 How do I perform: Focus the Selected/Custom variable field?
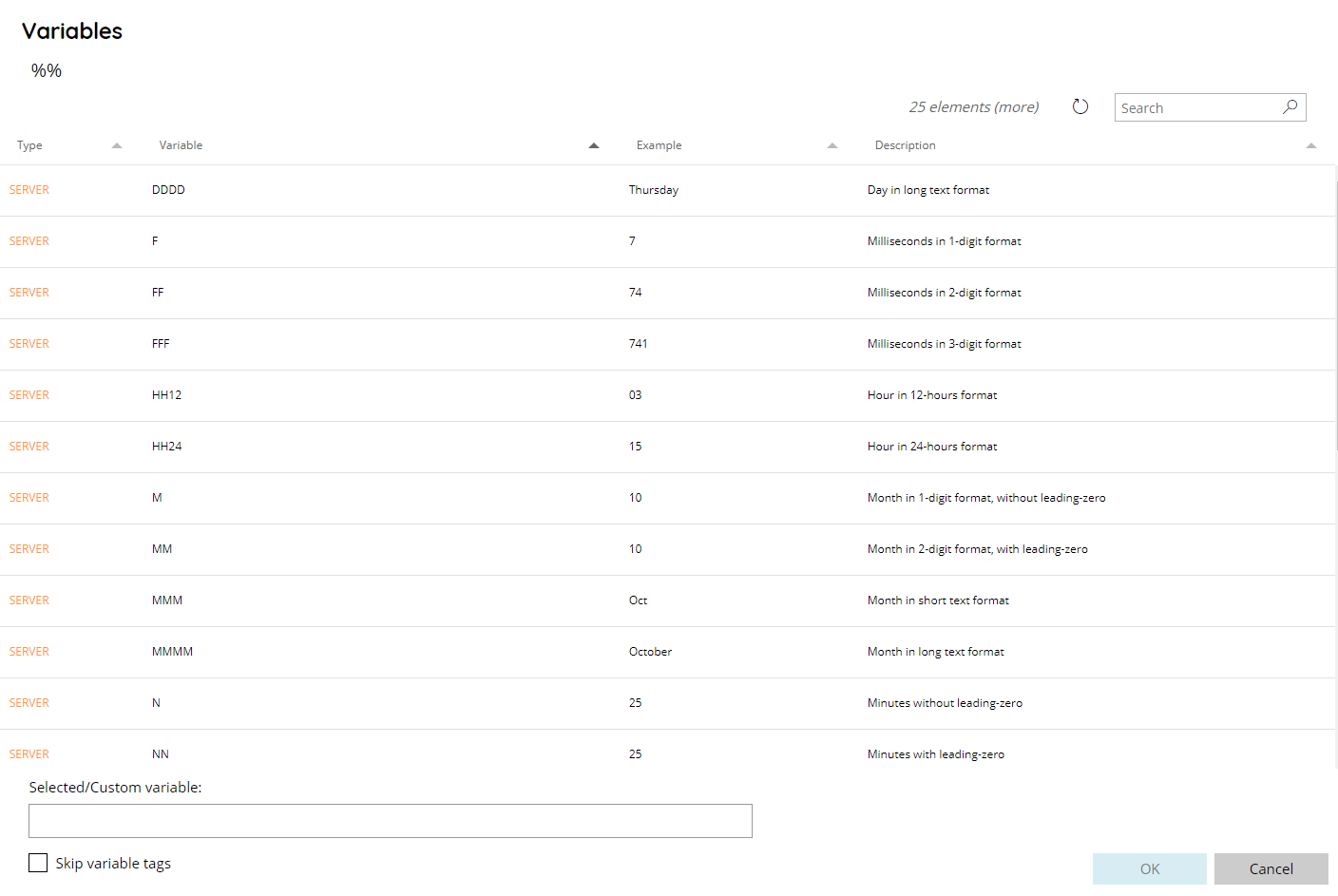(391, 821)
